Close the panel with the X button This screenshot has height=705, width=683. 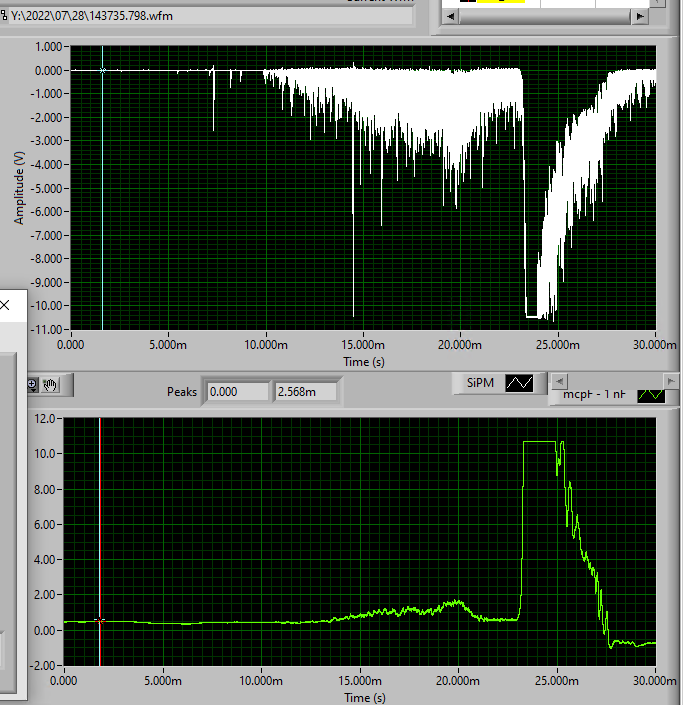point(5,305)
